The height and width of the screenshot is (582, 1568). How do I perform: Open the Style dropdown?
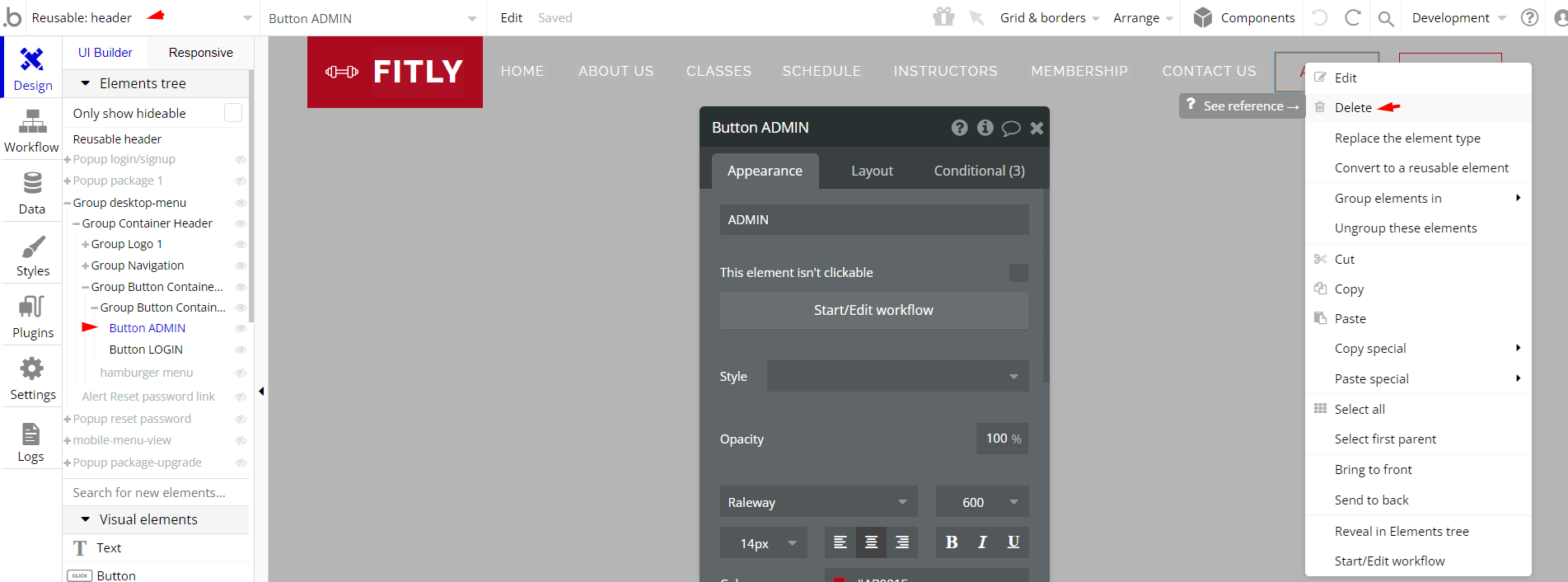click(x=898, y=376)
